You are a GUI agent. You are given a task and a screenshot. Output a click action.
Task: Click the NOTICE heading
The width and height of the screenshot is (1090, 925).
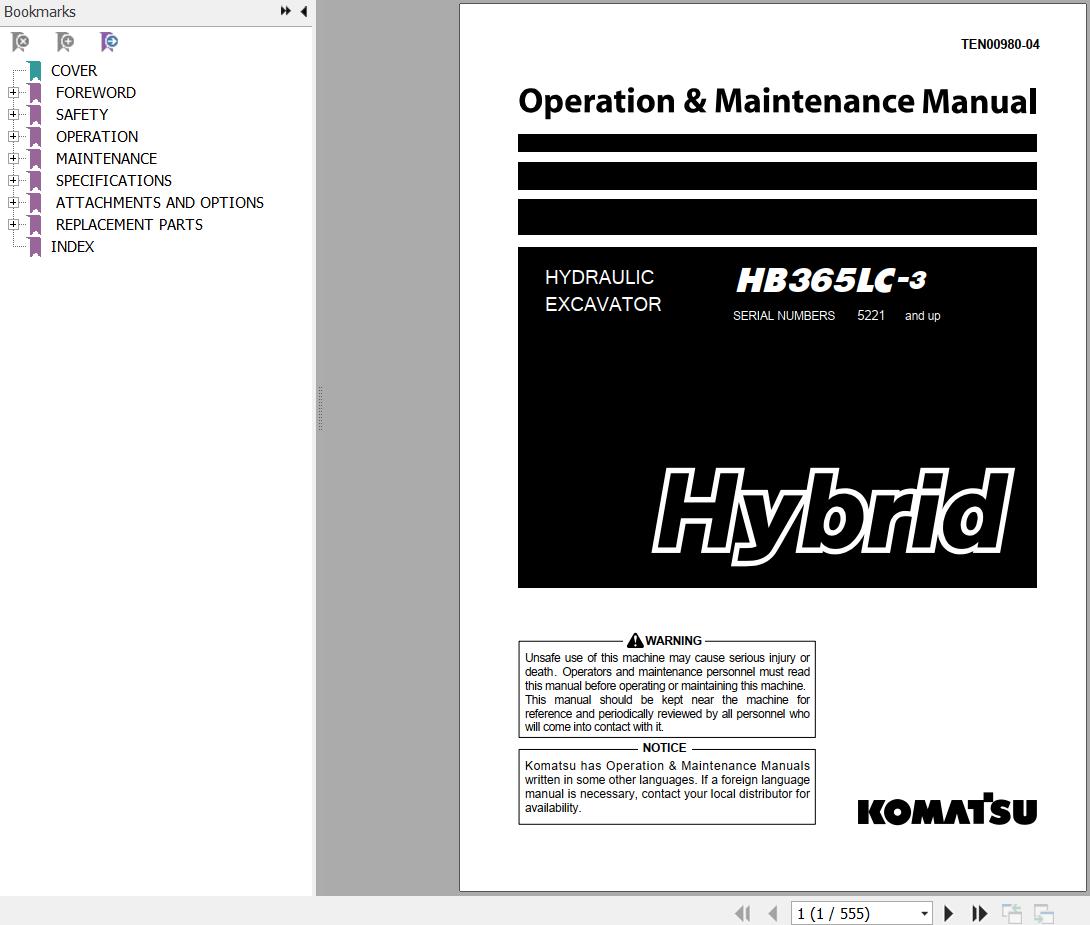(664, 748)
